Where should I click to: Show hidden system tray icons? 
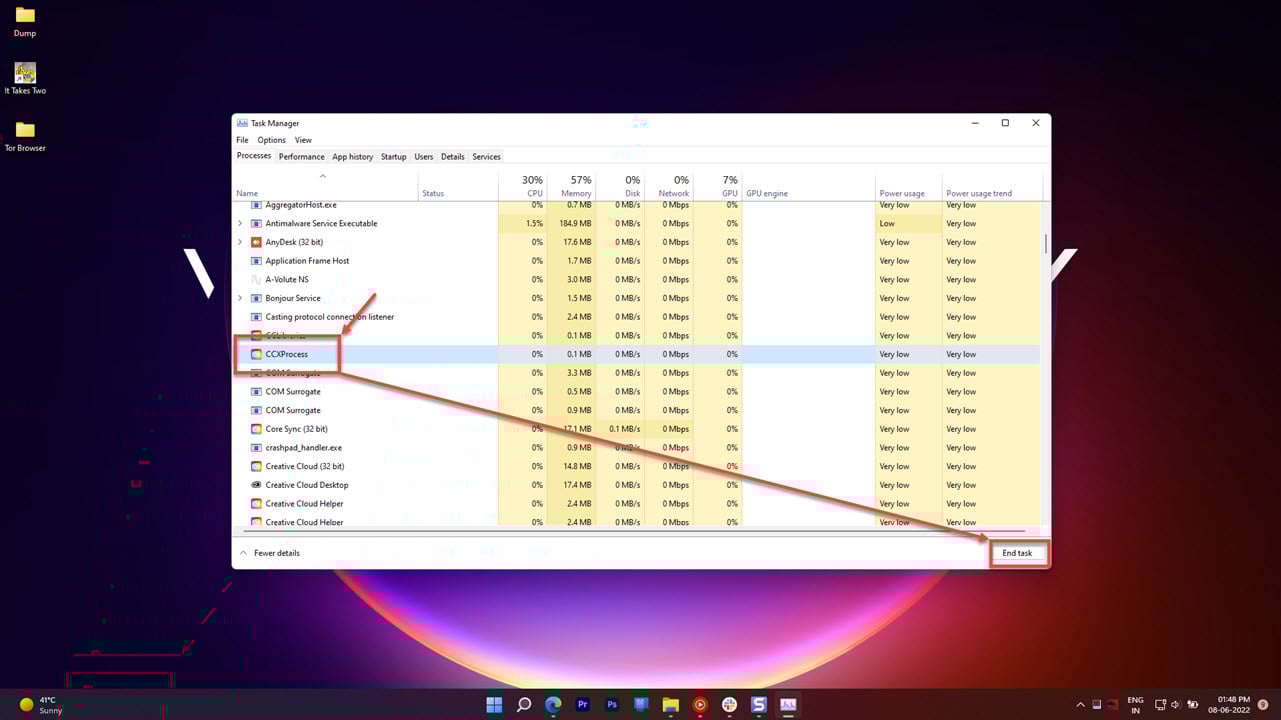tap(1079, 705)
